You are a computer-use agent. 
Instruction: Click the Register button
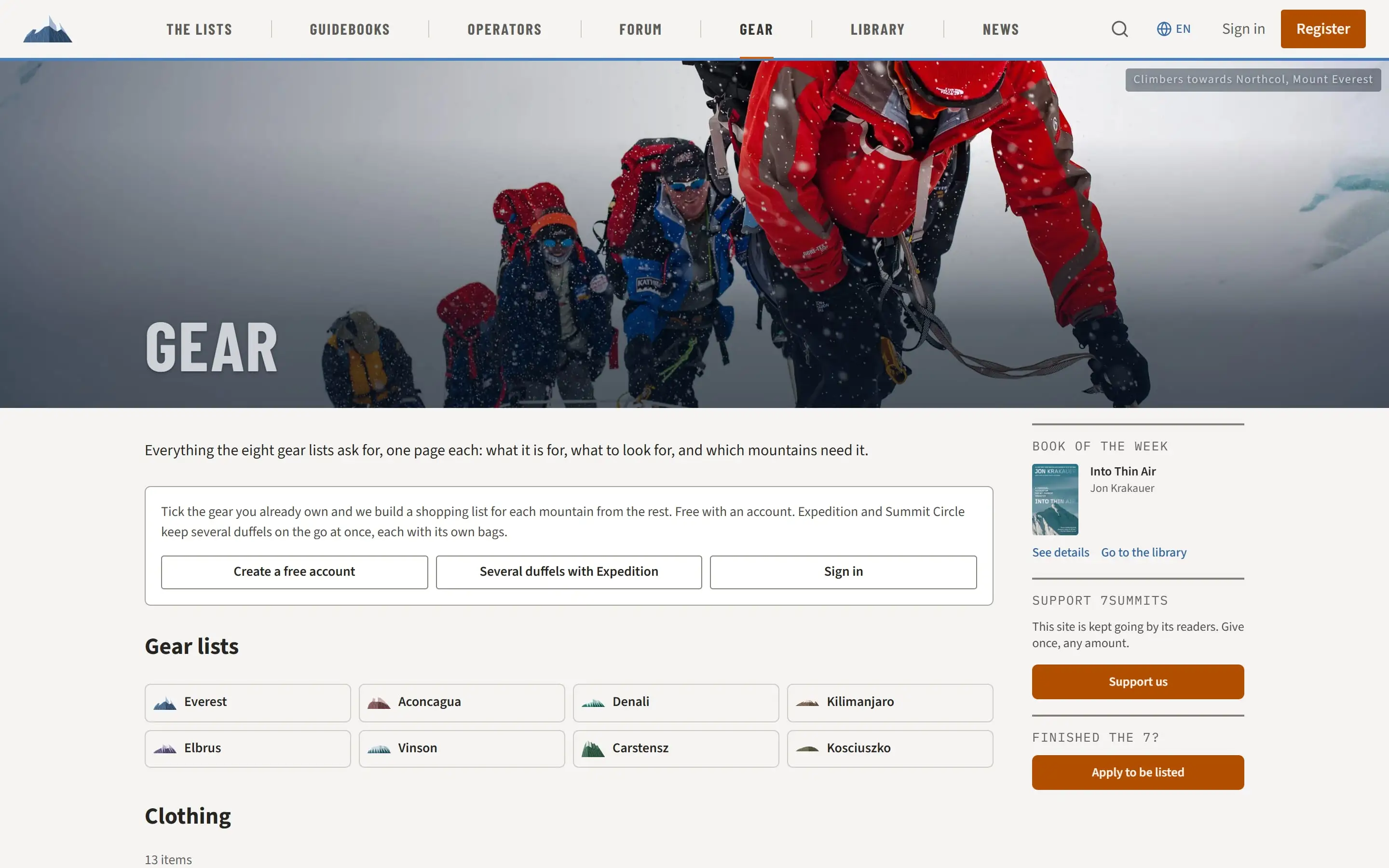point(1323,29)
